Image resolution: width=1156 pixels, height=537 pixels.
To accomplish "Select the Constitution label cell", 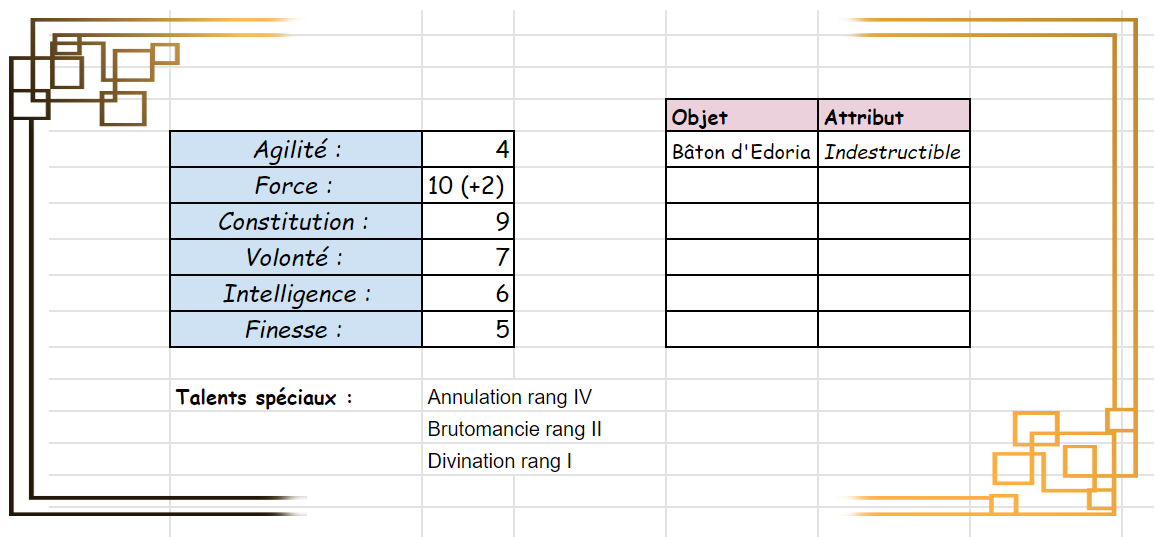I will [x=296, y=222].
